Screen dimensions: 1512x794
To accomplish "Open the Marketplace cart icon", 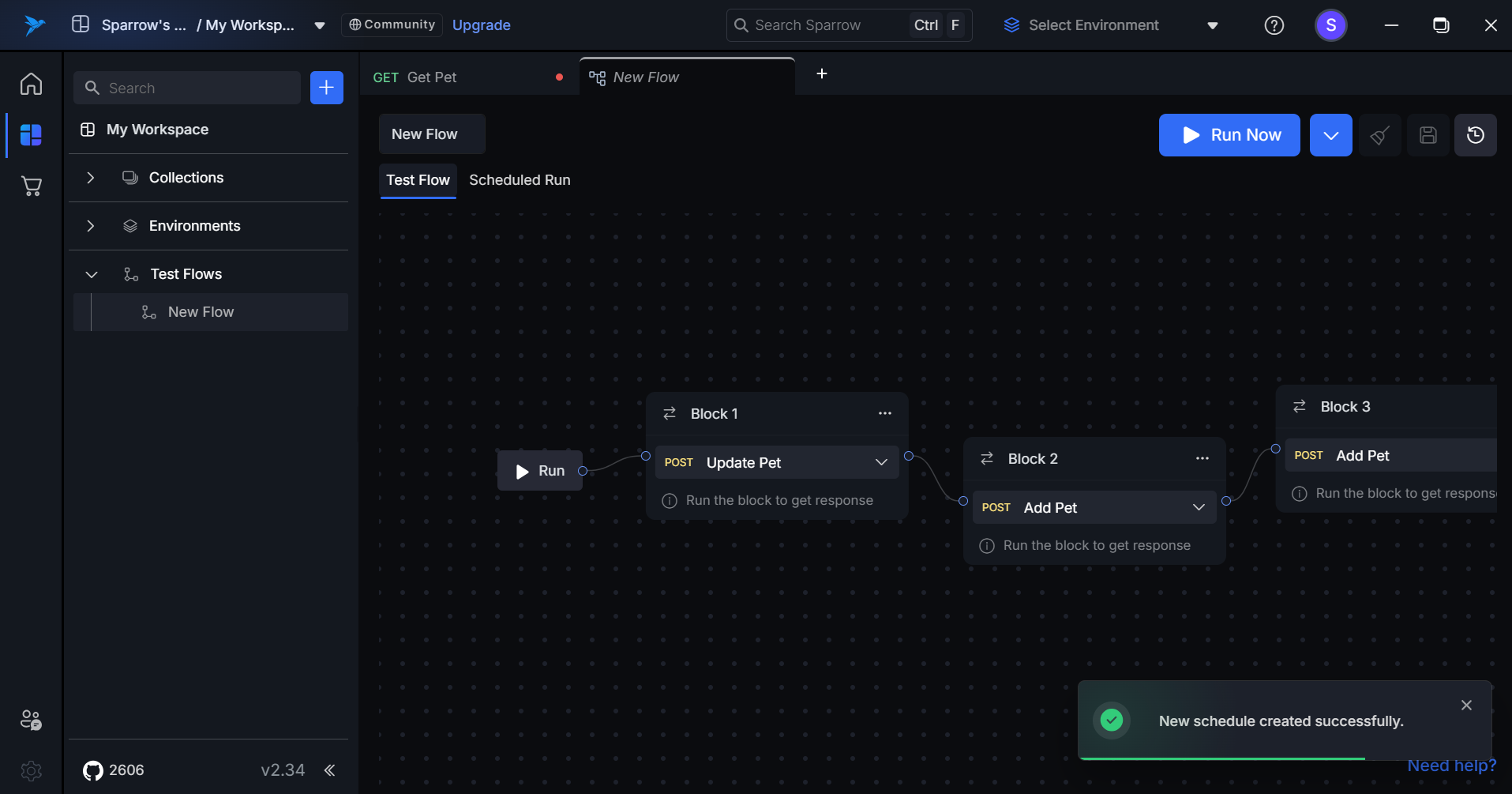I will (x=31, y=186).
